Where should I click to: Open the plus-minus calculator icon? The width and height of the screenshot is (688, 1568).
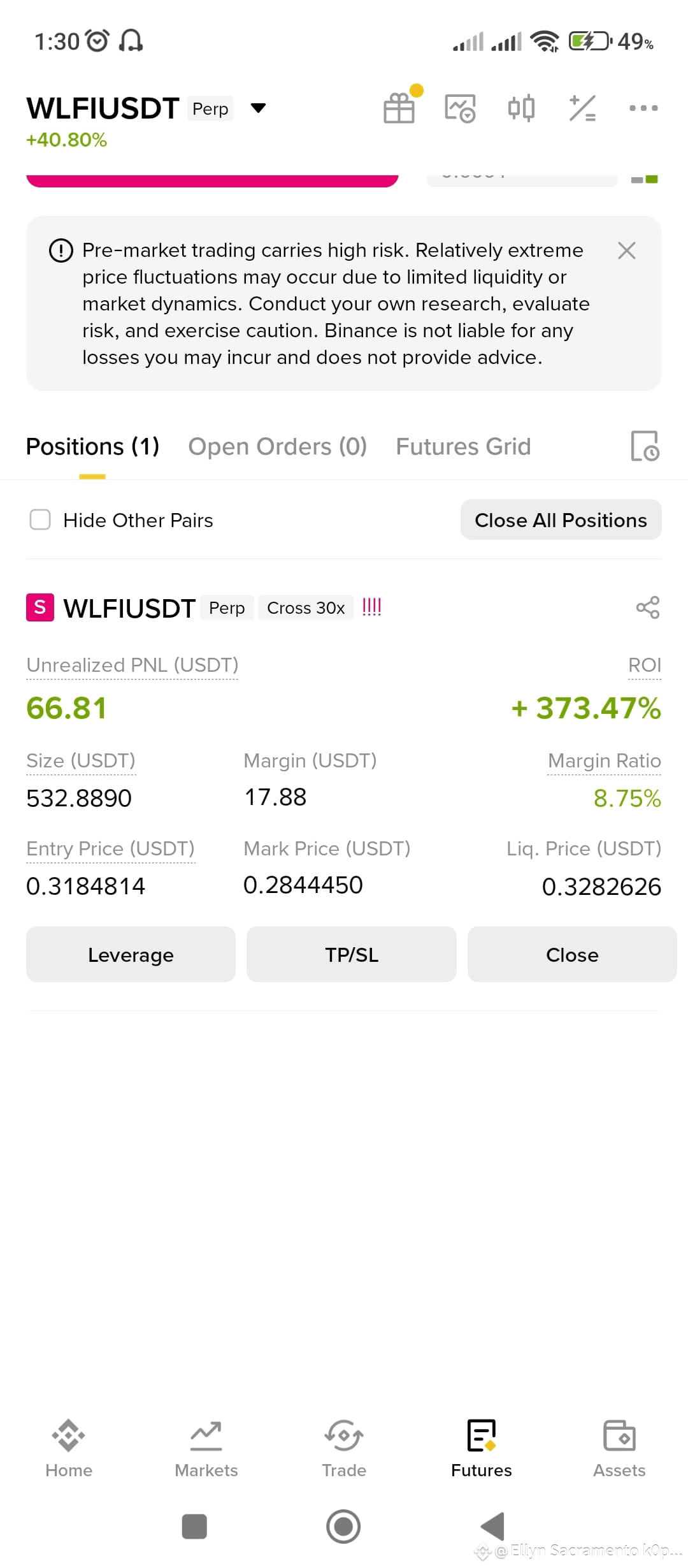pyautogui.click(x=582, y=108)
